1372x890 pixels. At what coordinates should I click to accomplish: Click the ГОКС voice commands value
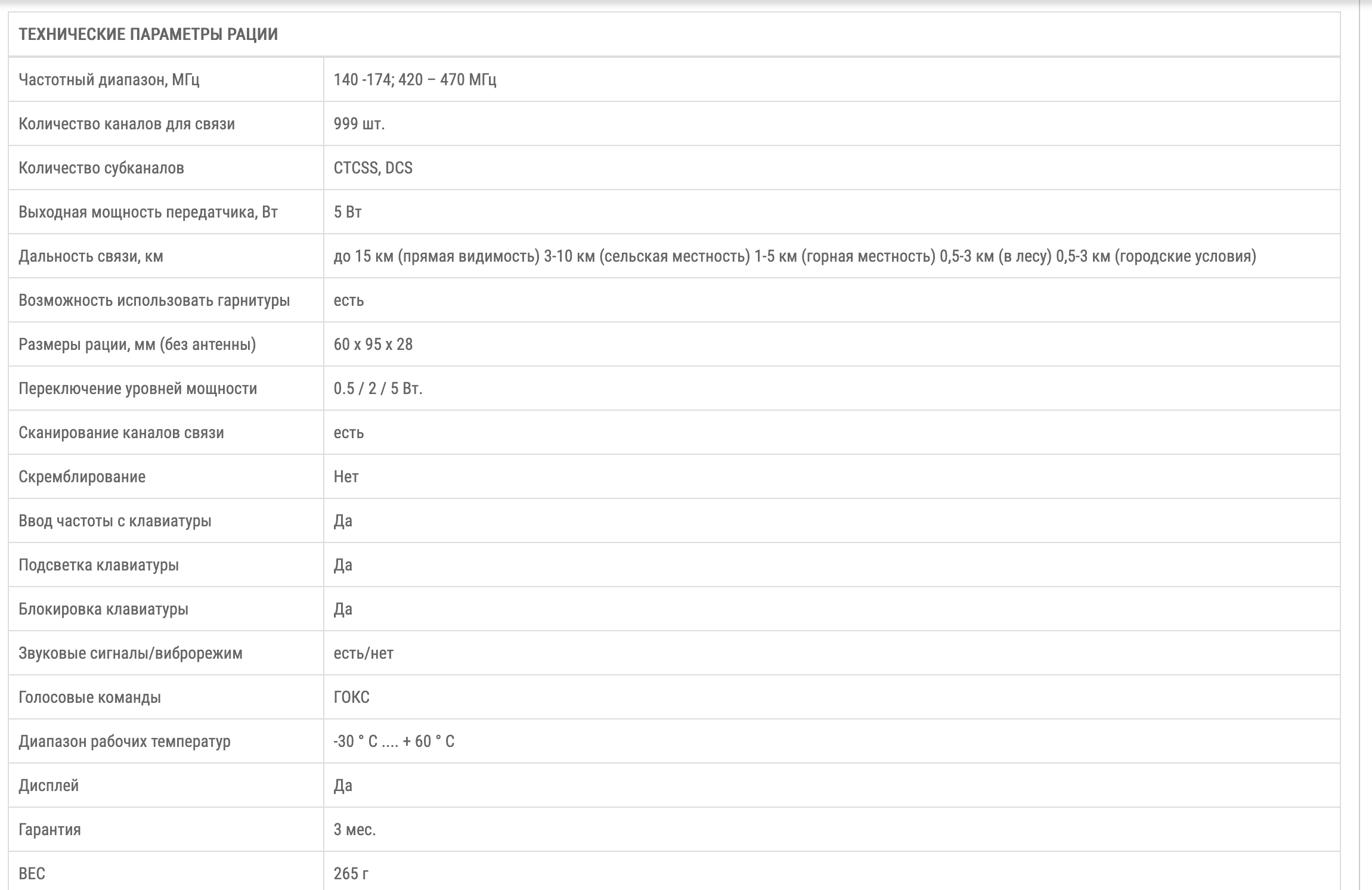pyautogui.click(x=352, y=697)
